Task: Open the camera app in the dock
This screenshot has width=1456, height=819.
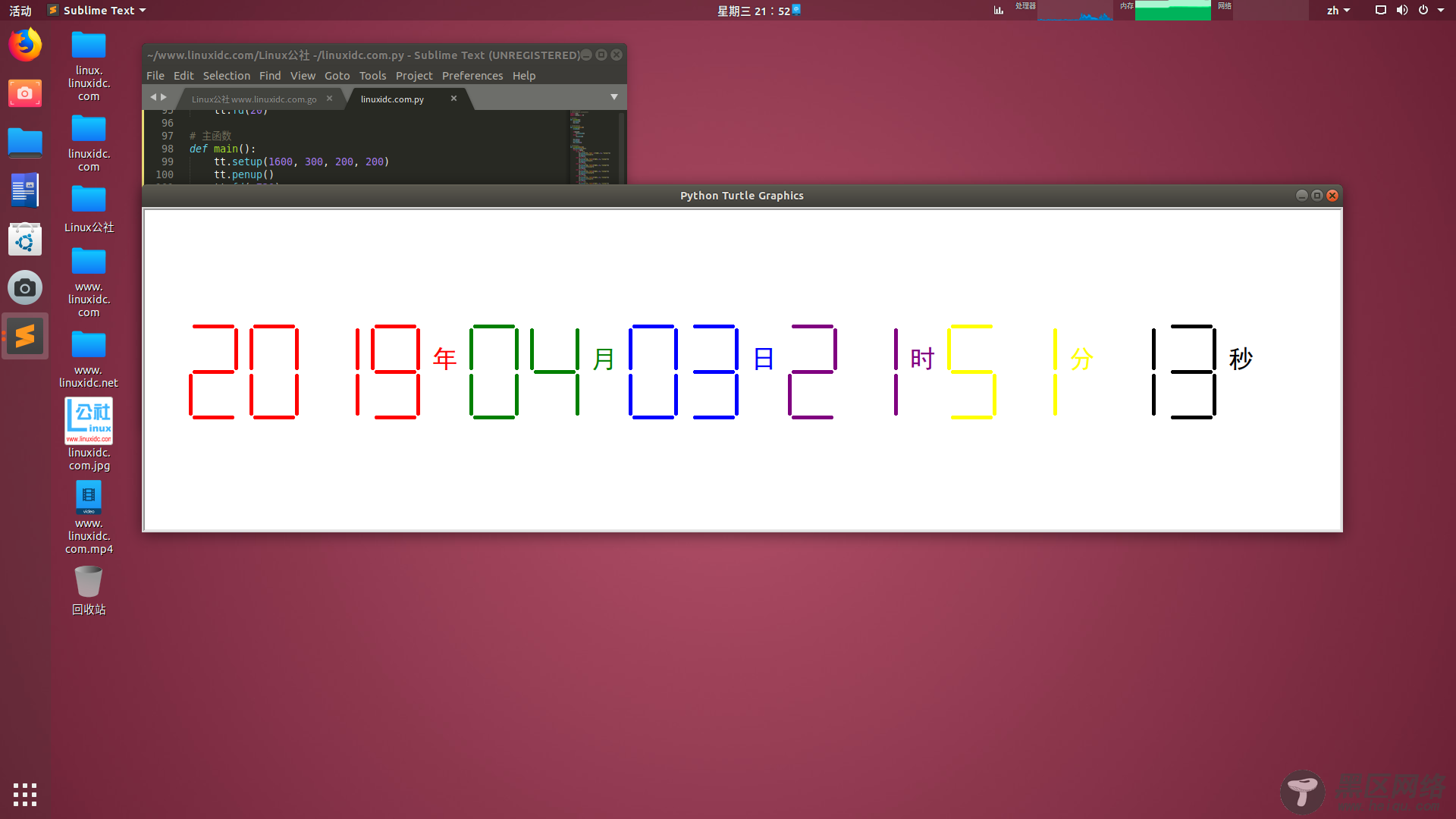Action: coord(25,287)
